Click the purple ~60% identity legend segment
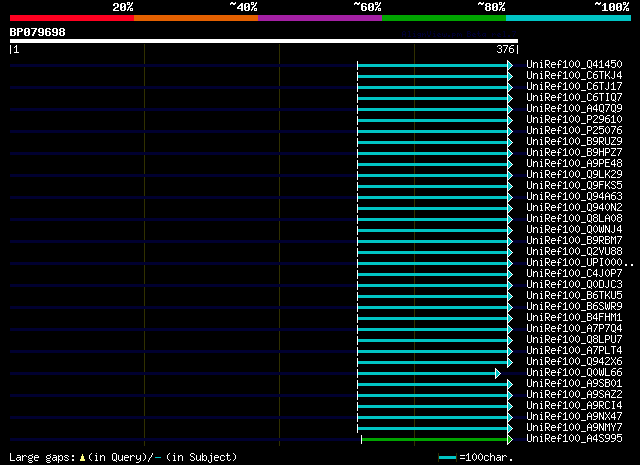Image resolution: width=640 pixels, height=465 pixels. (x=320, y=18)
